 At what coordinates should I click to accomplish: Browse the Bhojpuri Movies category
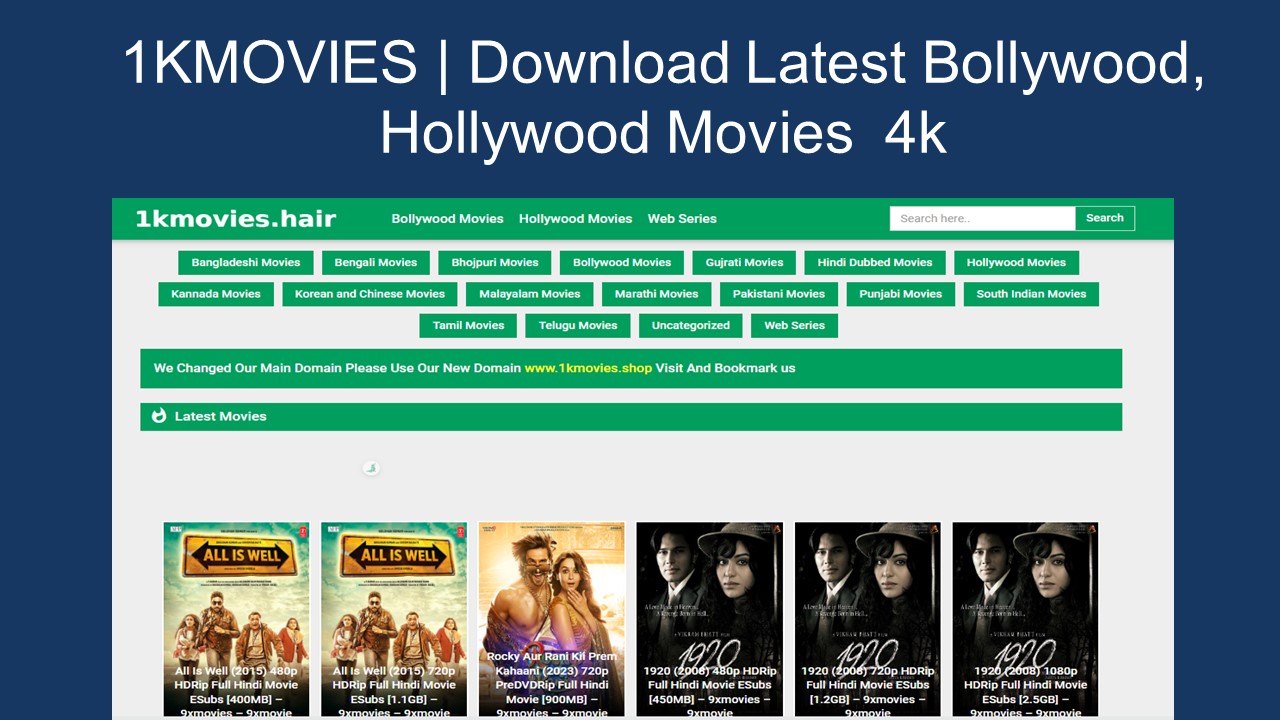pos(494,262)
